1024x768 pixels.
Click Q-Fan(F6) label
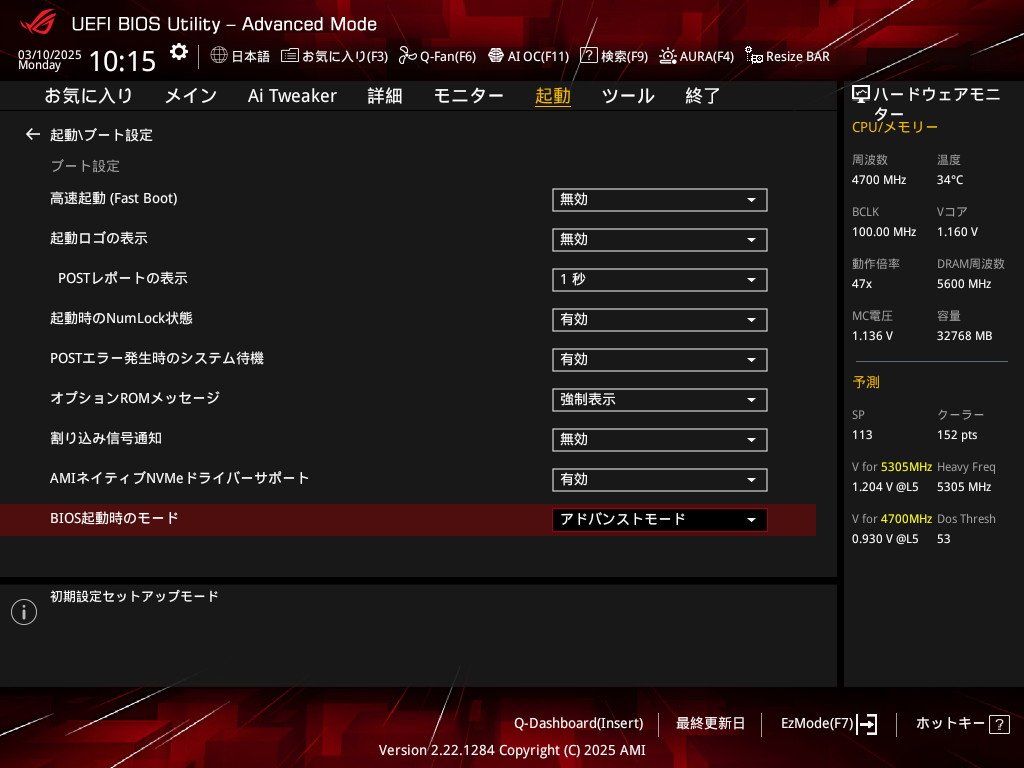click(x=448, y=56)
